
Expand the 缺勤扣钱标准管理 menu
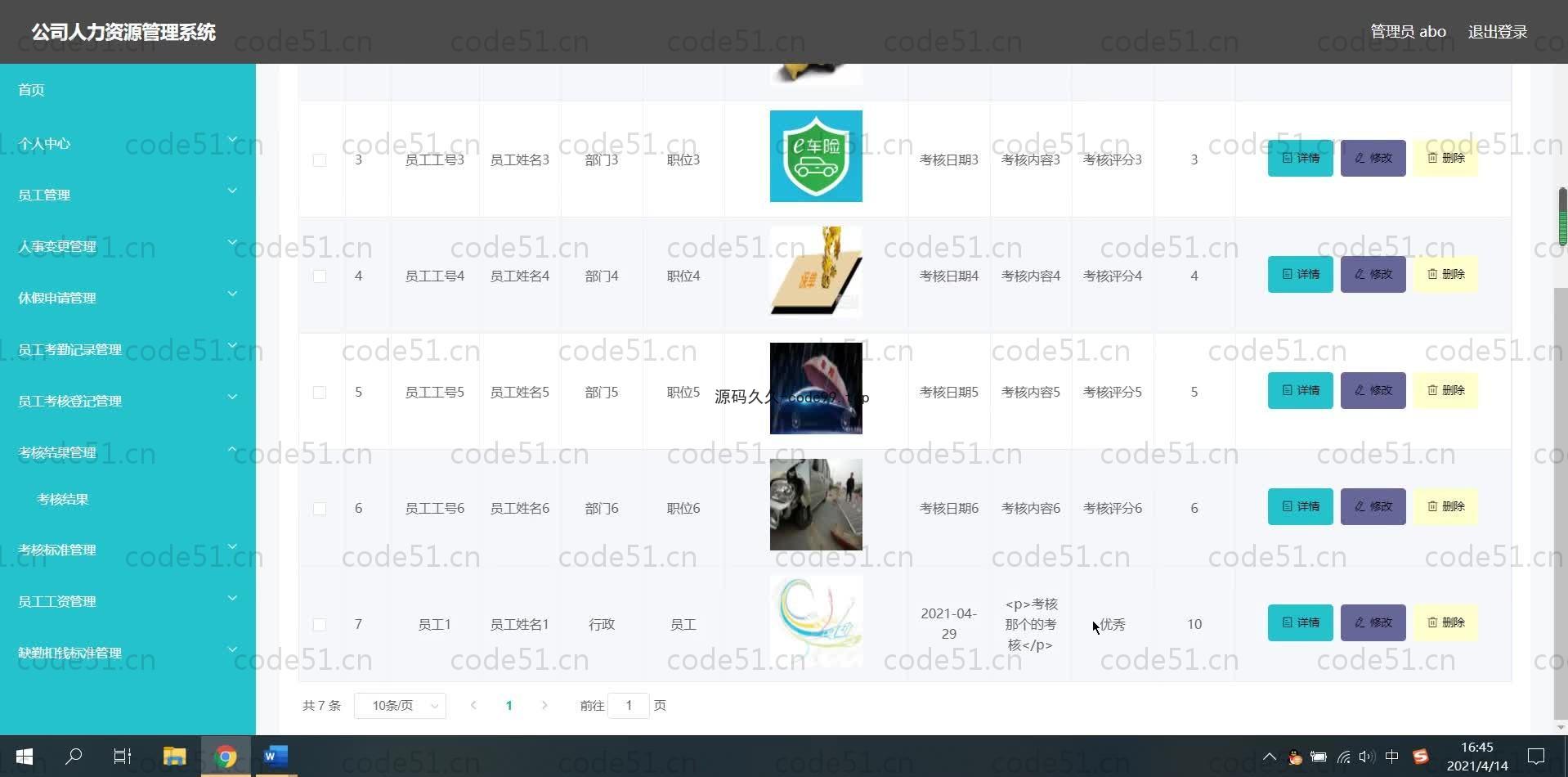tap(128, 653)
